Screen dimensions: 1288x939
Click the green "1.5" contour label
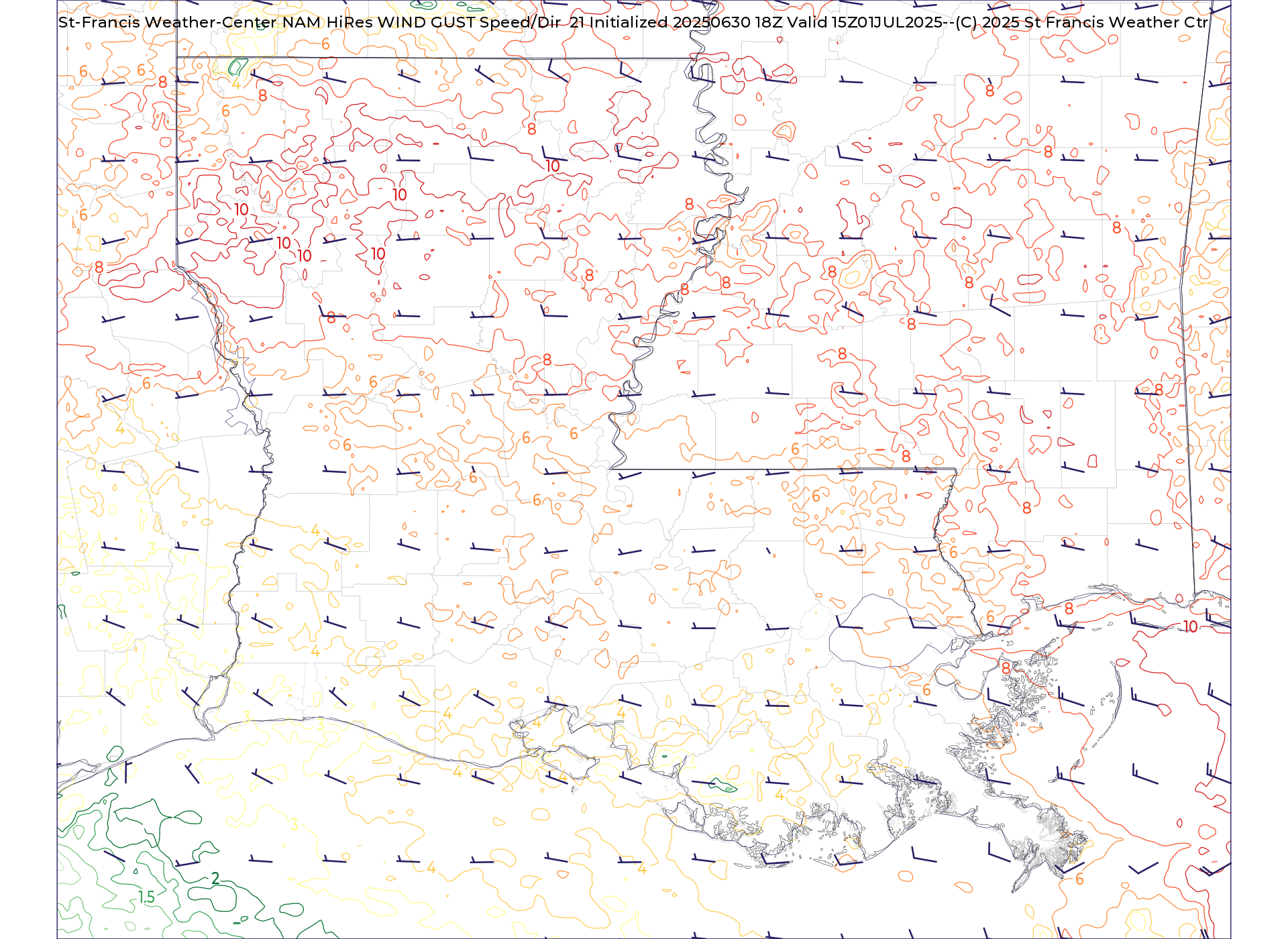point(146,897)
